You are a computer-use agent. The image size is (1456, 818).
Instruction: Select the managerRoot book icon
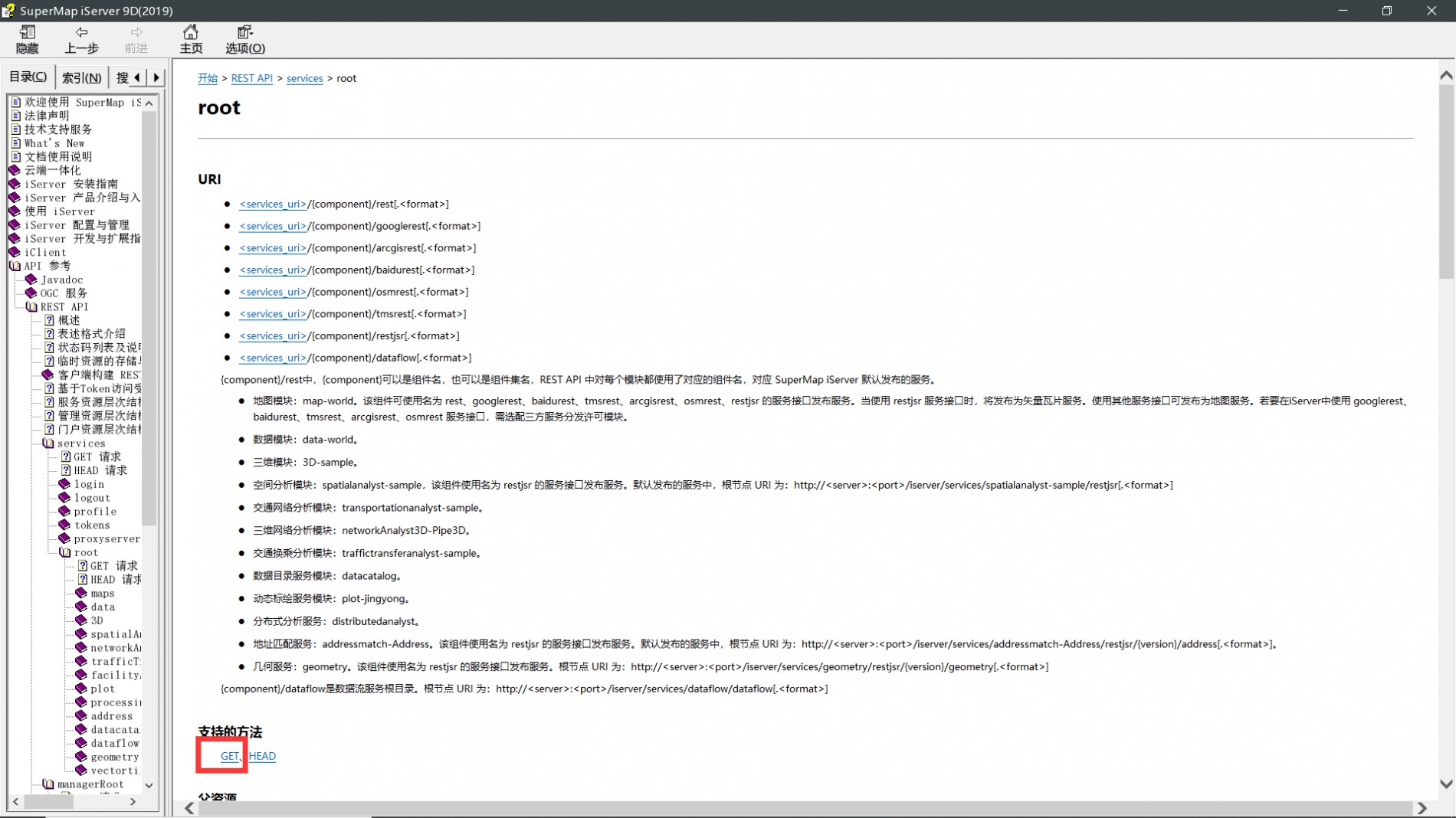click(x=48, y=784)
